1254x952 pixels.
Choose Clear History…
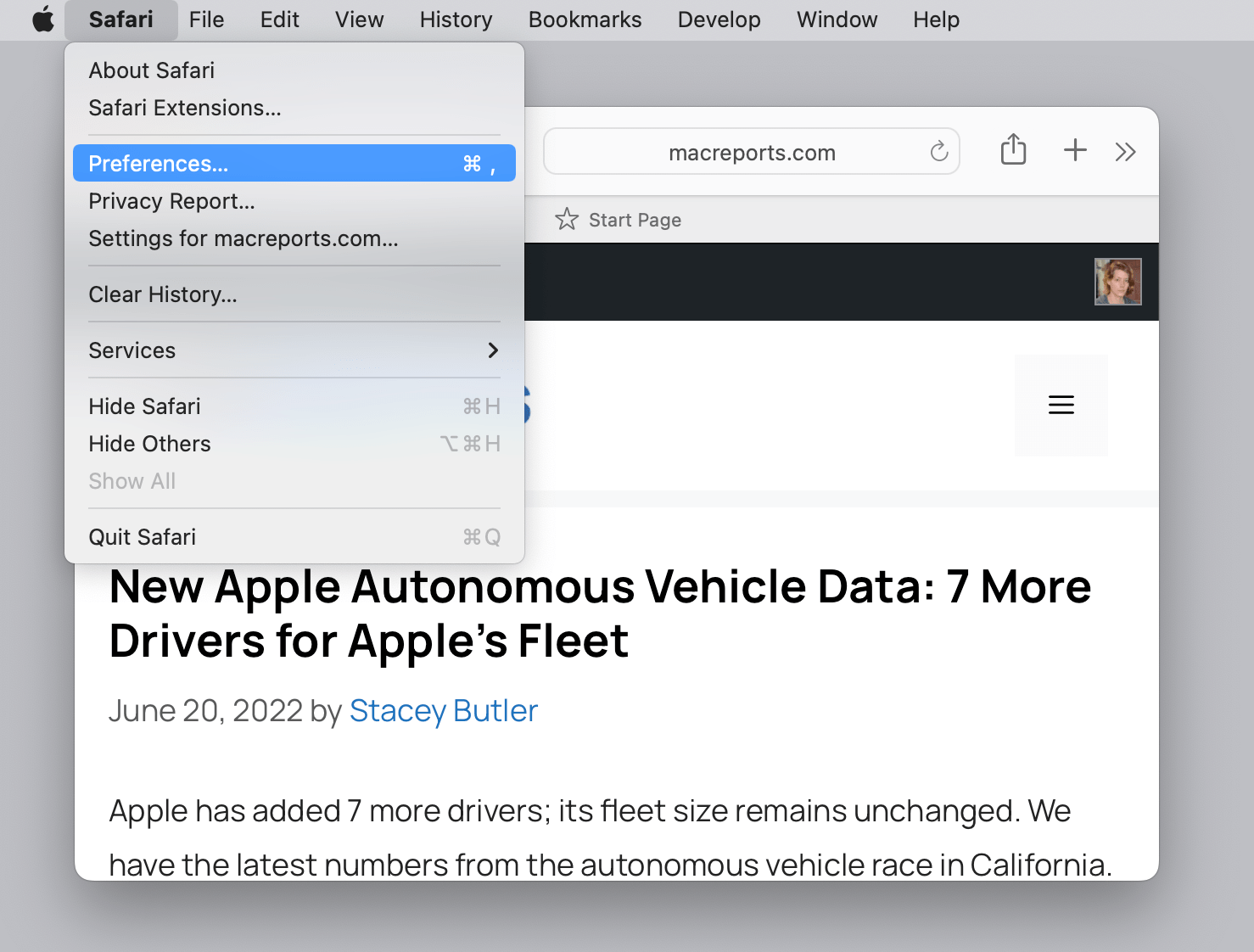(x=294, y=294)
